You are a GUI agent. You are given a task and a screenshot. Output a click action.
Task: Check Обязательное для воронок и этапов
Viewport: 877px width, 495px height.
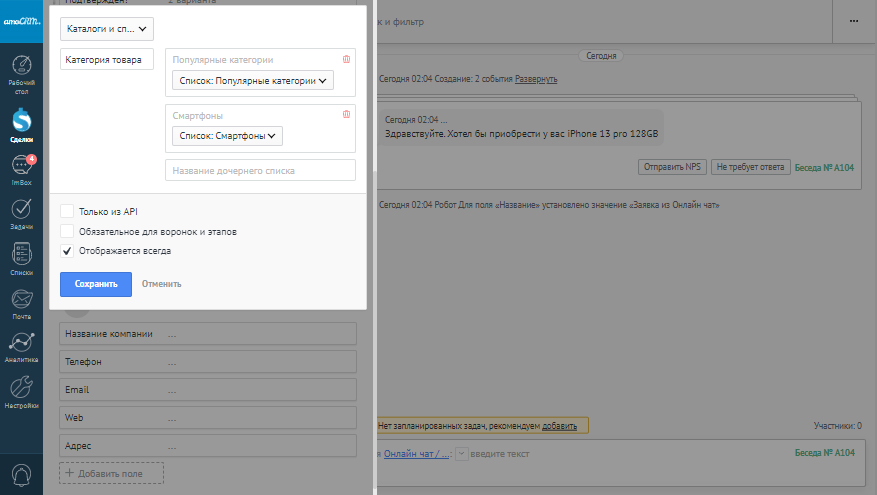coord(67,231)
